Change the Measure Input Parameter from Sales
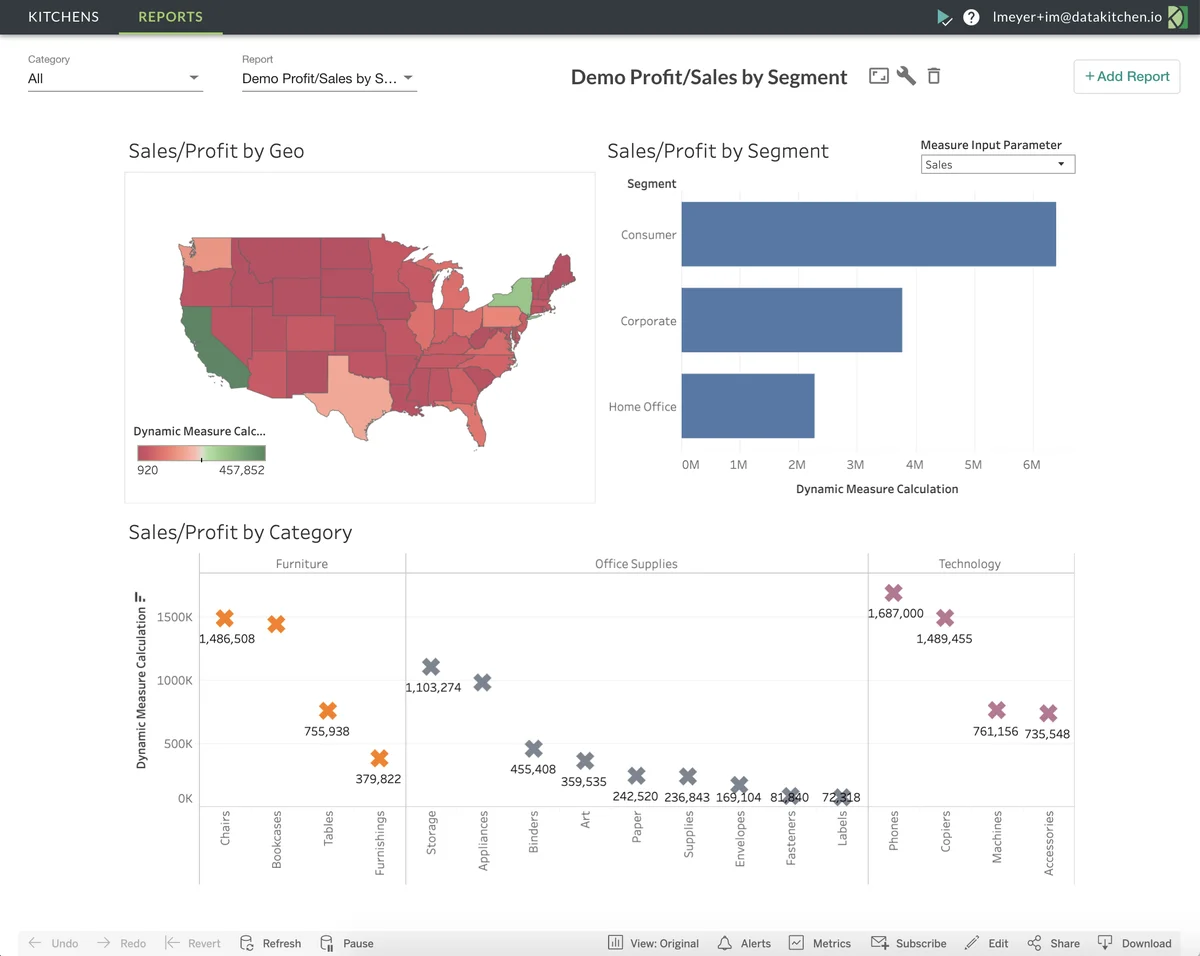The width and height of the screenshot is (1200, 956). 997,164
